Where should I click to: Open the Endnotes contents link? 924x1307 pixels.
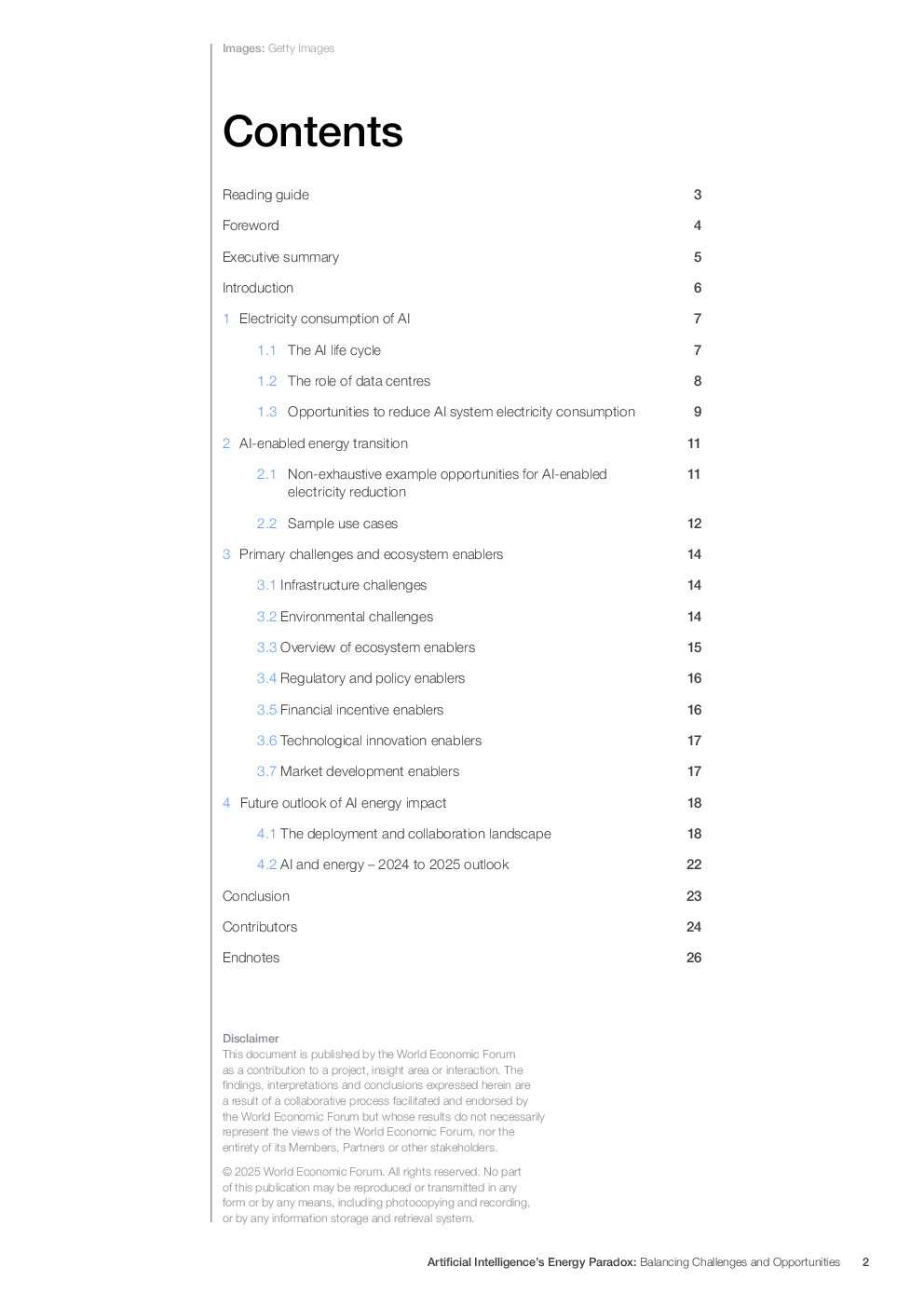251,958
